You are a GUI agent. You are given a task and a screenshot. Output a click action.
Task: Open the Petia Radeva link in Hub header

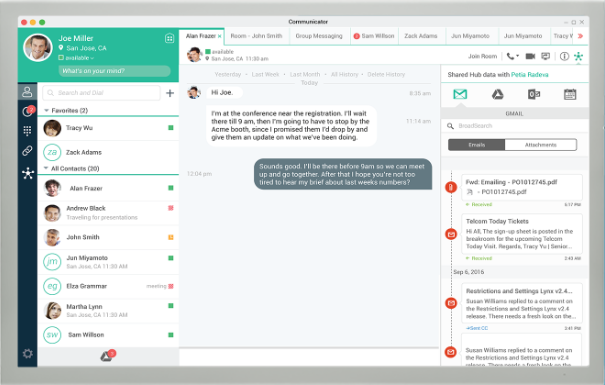tap(529, 74)
